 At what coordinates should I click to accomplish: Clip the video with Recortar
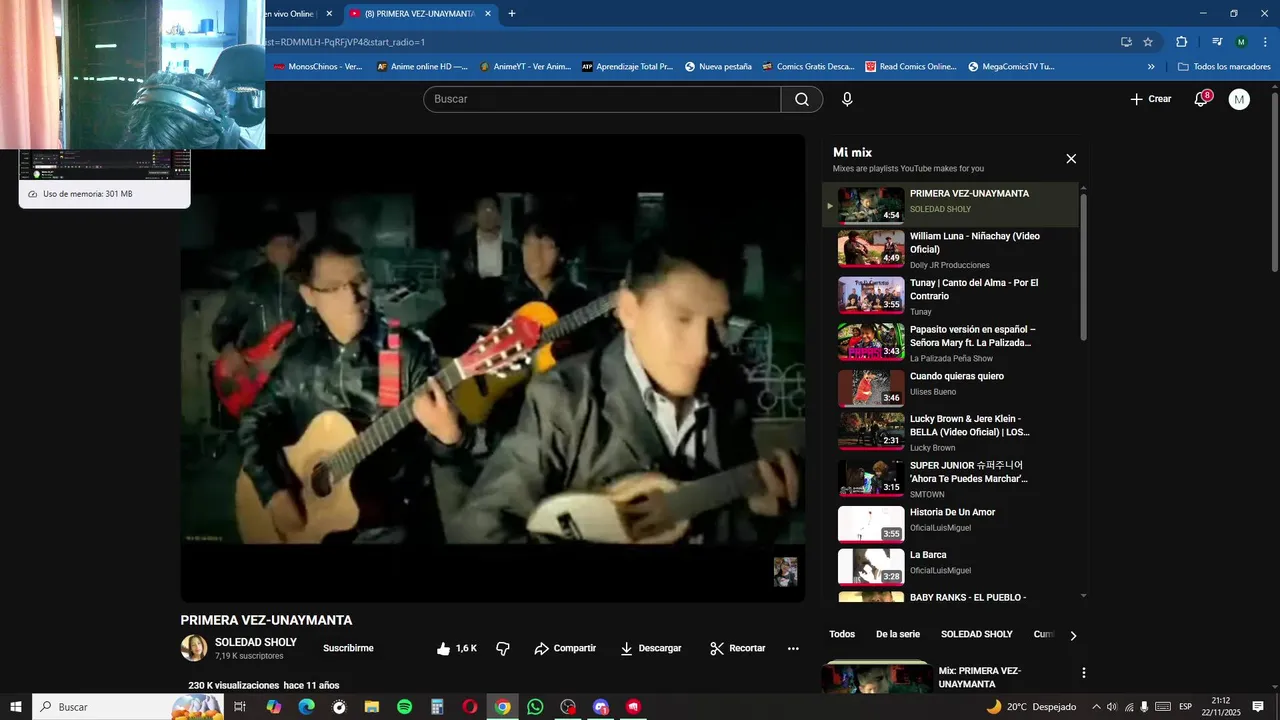pyautogui.click(x=738, y=648)
